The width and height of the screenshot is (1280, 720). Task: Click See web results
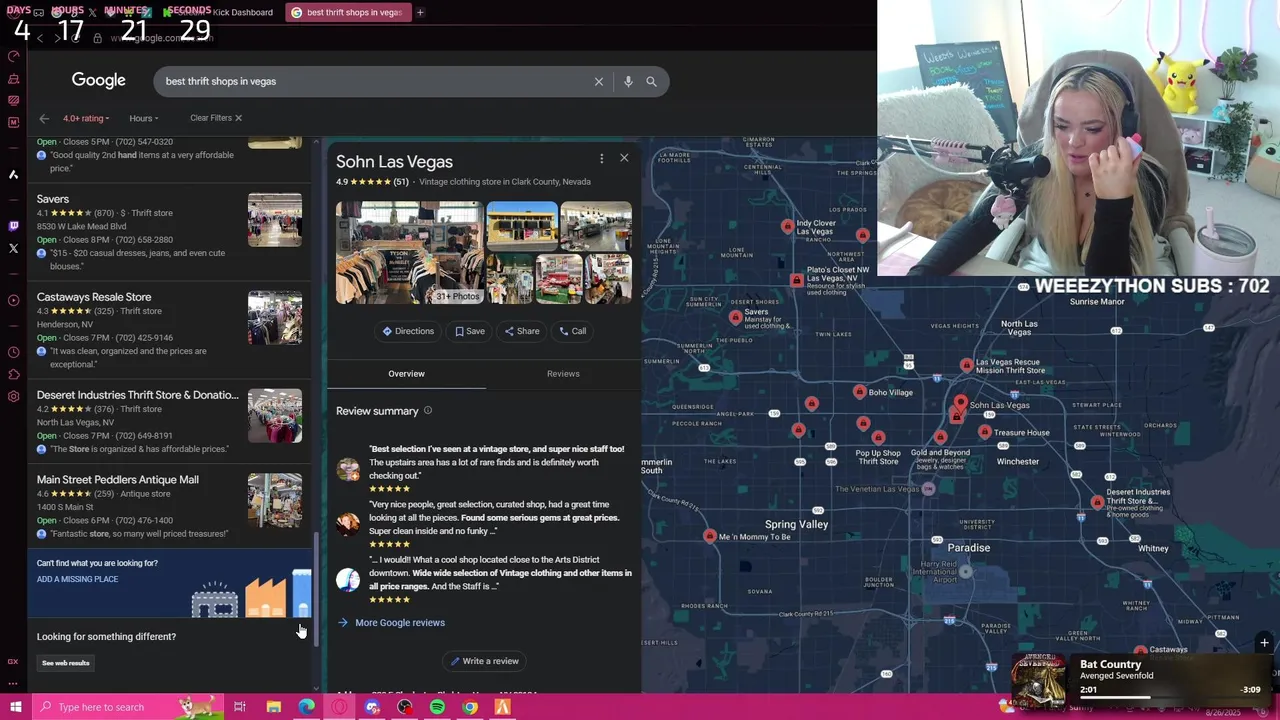pyautogui.click(x=66, y=663)
